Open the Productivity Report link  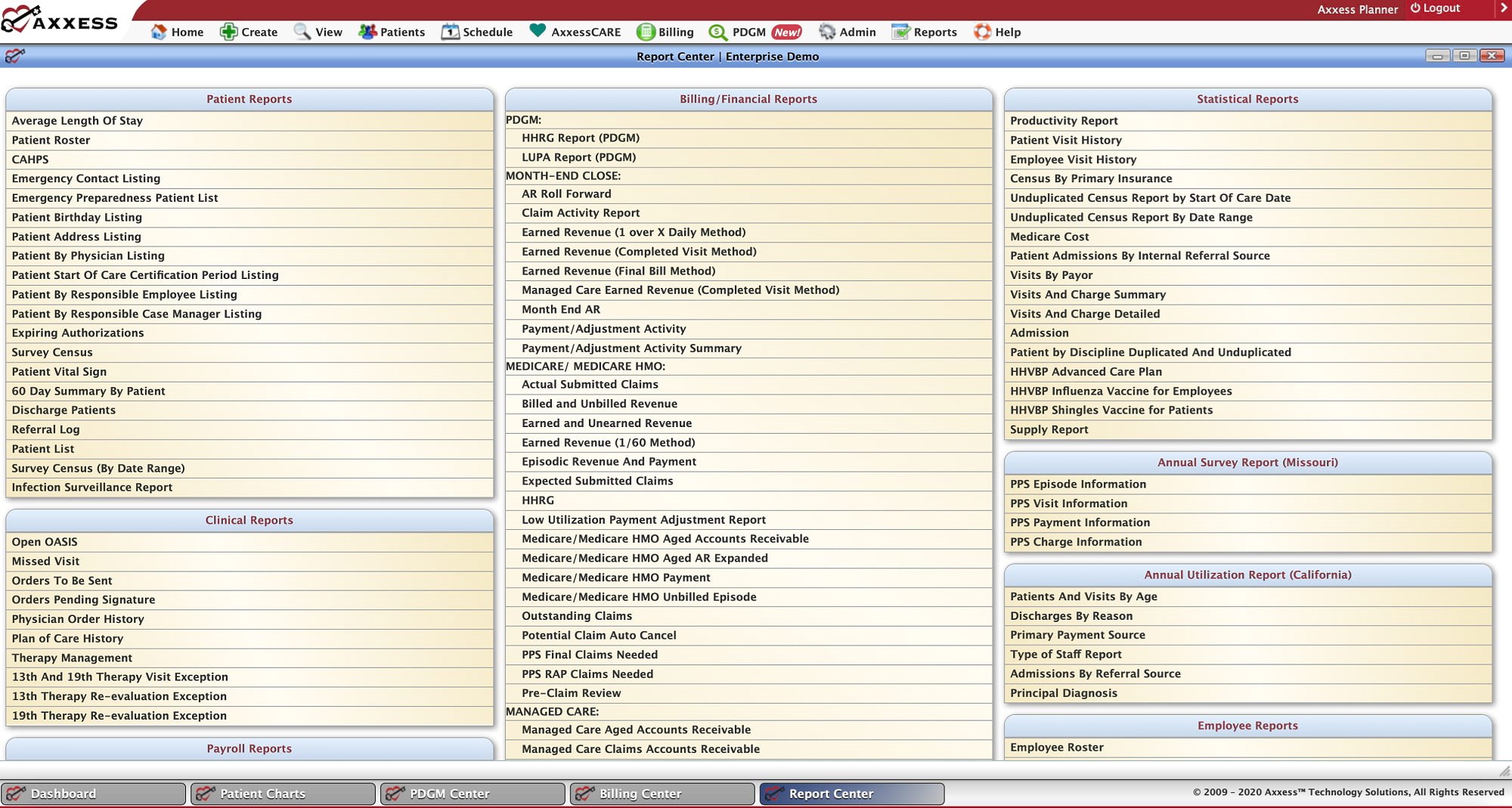pyautogui.click(x=1064, y=121)
